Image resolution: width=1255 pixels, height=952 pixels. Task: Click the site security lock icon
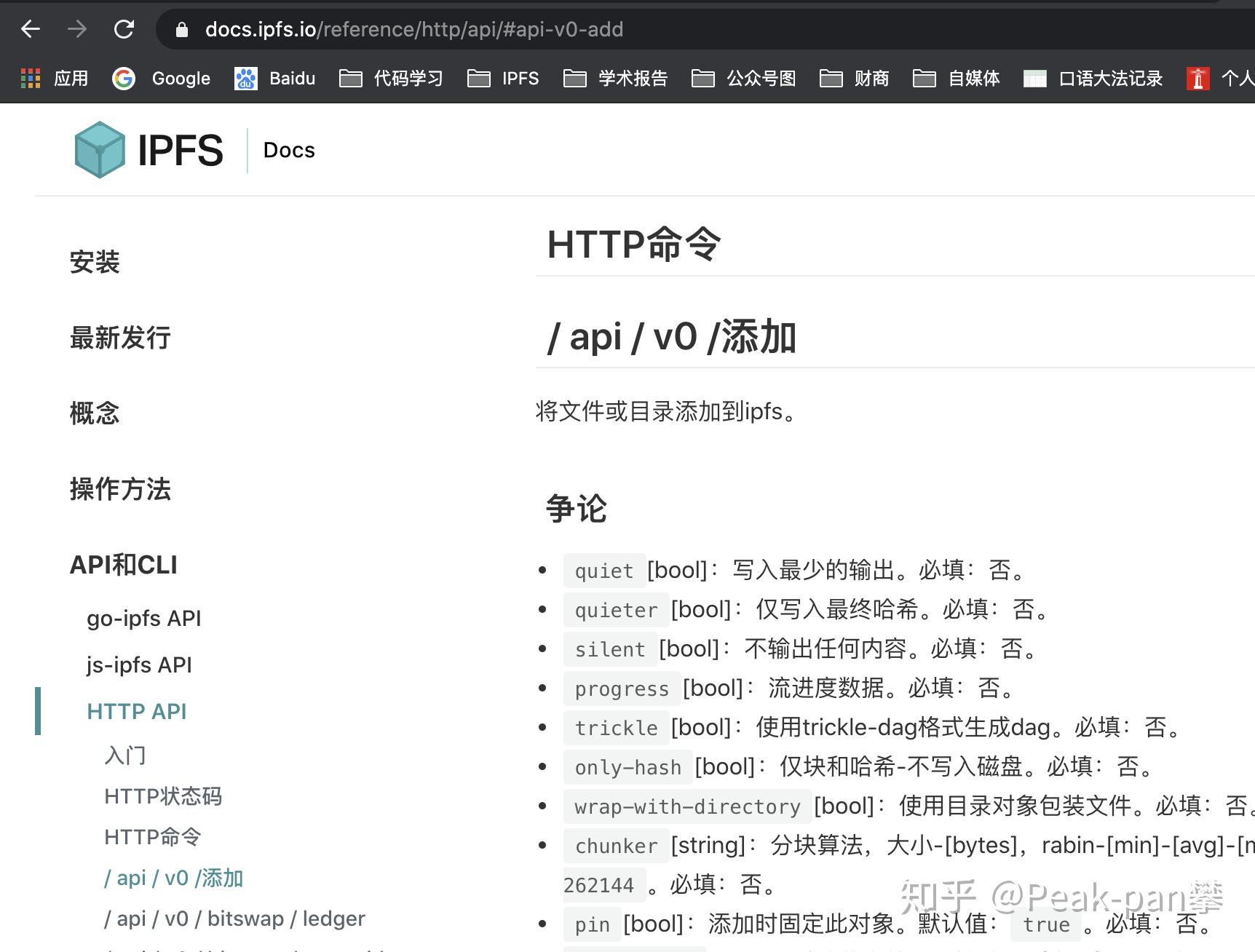point(181,30)
